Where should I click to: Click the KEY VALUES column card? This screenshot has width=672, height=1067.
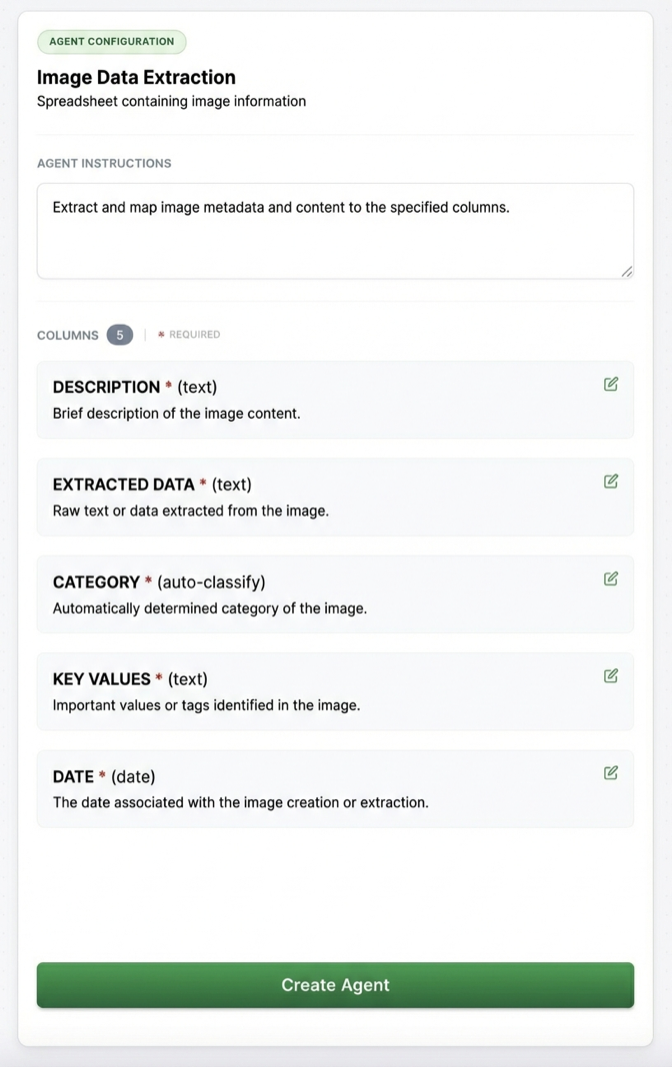(335, 690)
